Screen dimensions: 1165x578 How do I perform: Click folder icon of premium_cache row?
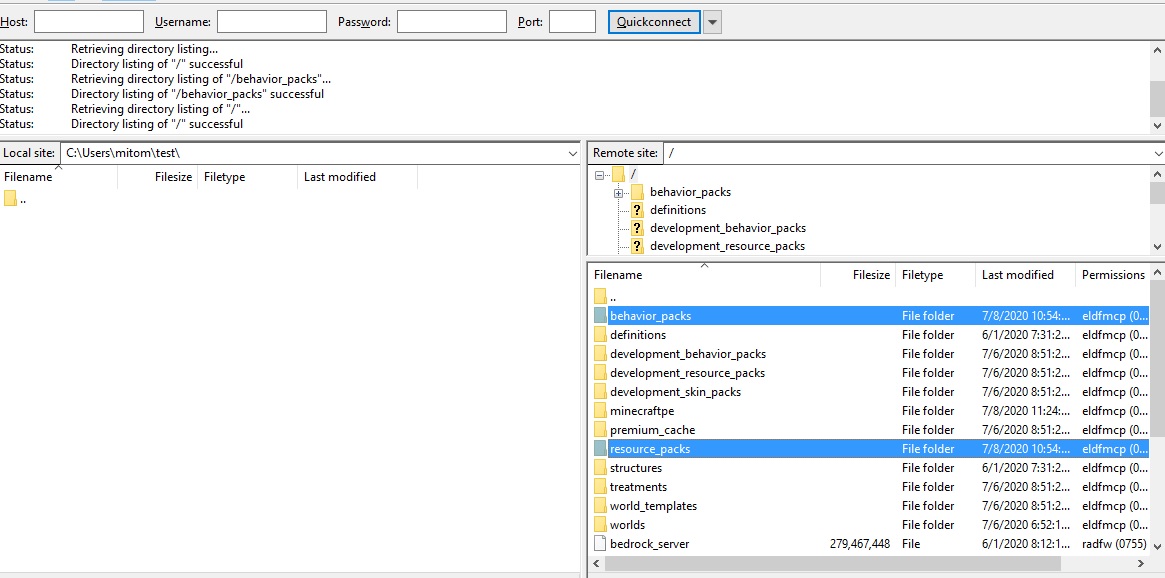[600, 429]
